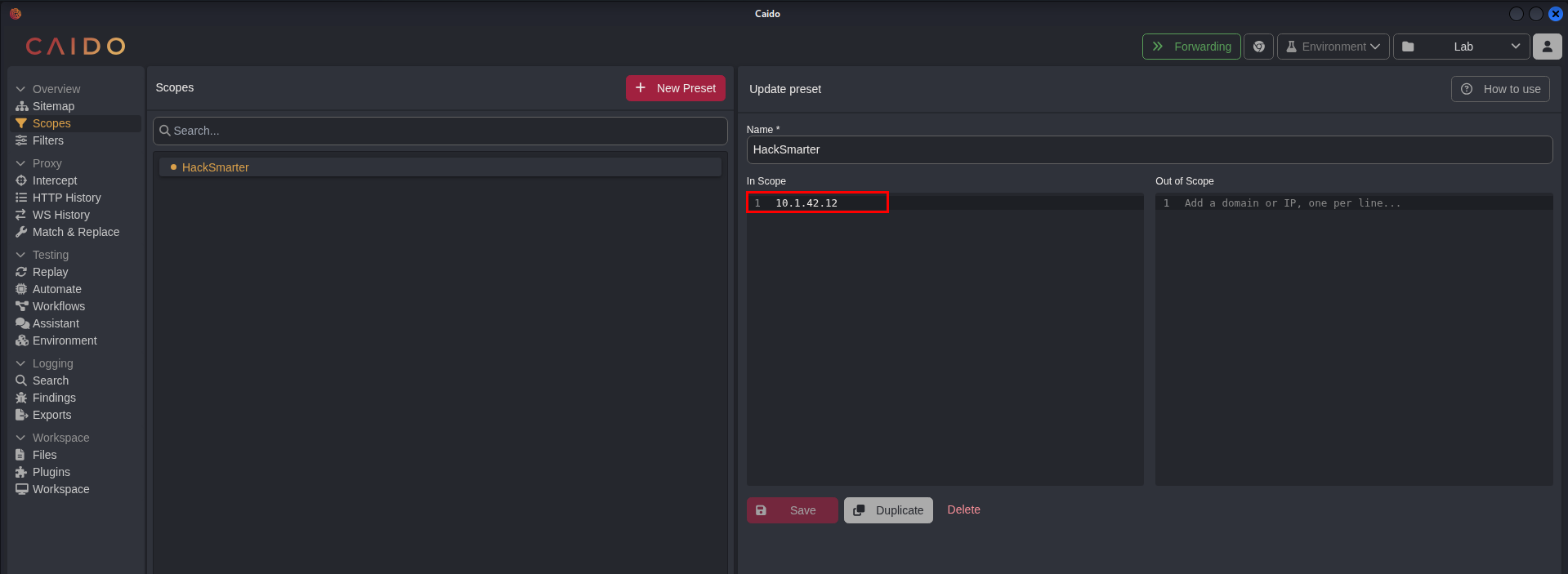Open the Lab project dropdown
The image size is (1568, 574).
[x=1461, y=47]
